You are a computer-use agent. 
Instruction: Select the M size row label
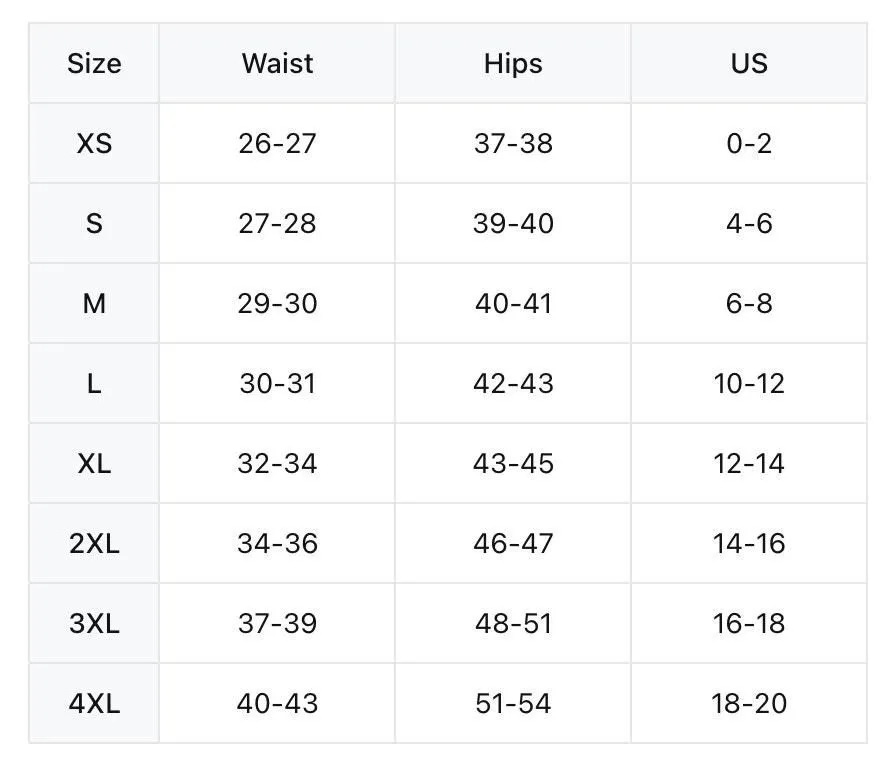(x=94, y=303)
